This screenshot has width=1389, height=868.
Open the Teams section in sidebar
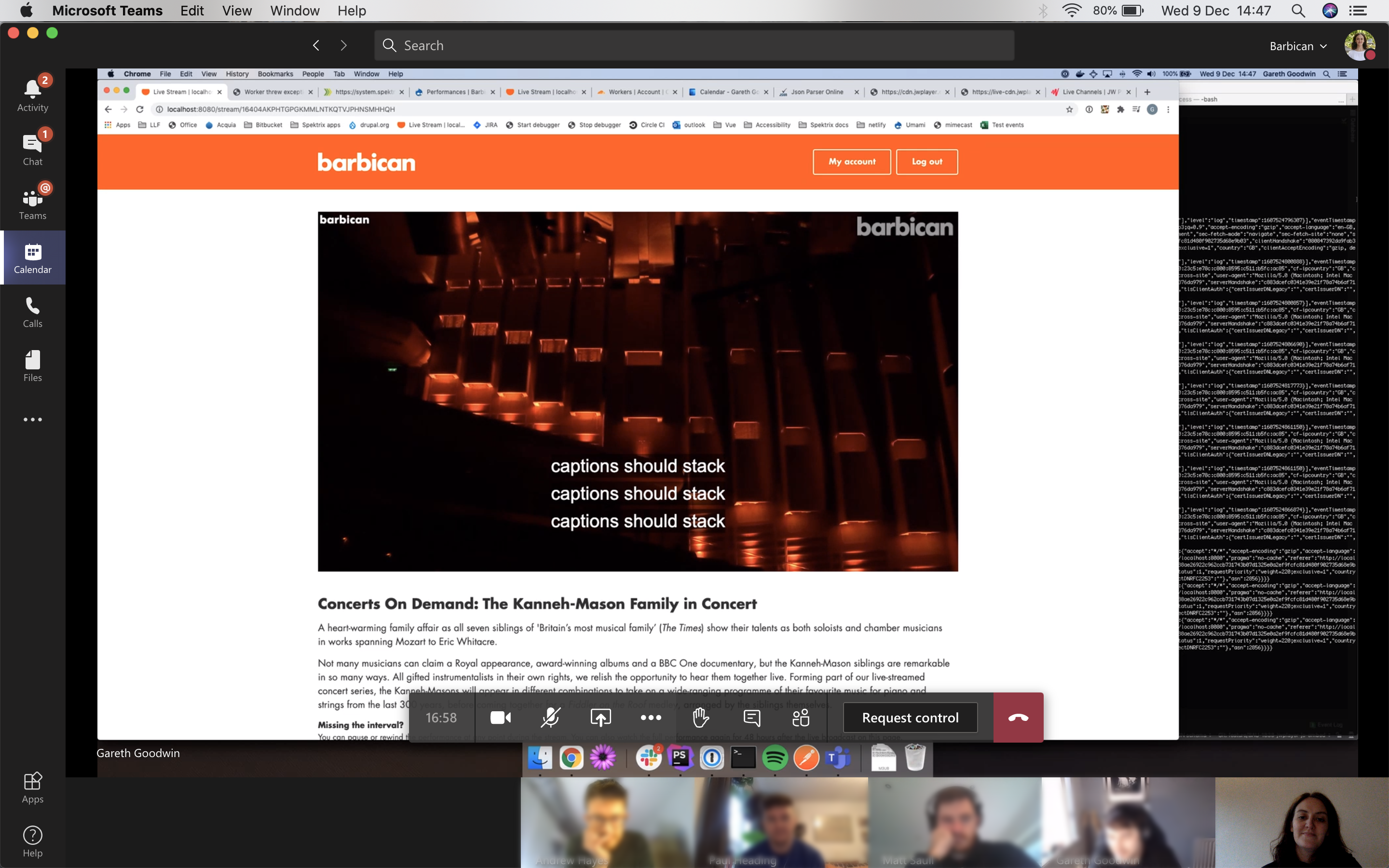click(x=32, y=201)
